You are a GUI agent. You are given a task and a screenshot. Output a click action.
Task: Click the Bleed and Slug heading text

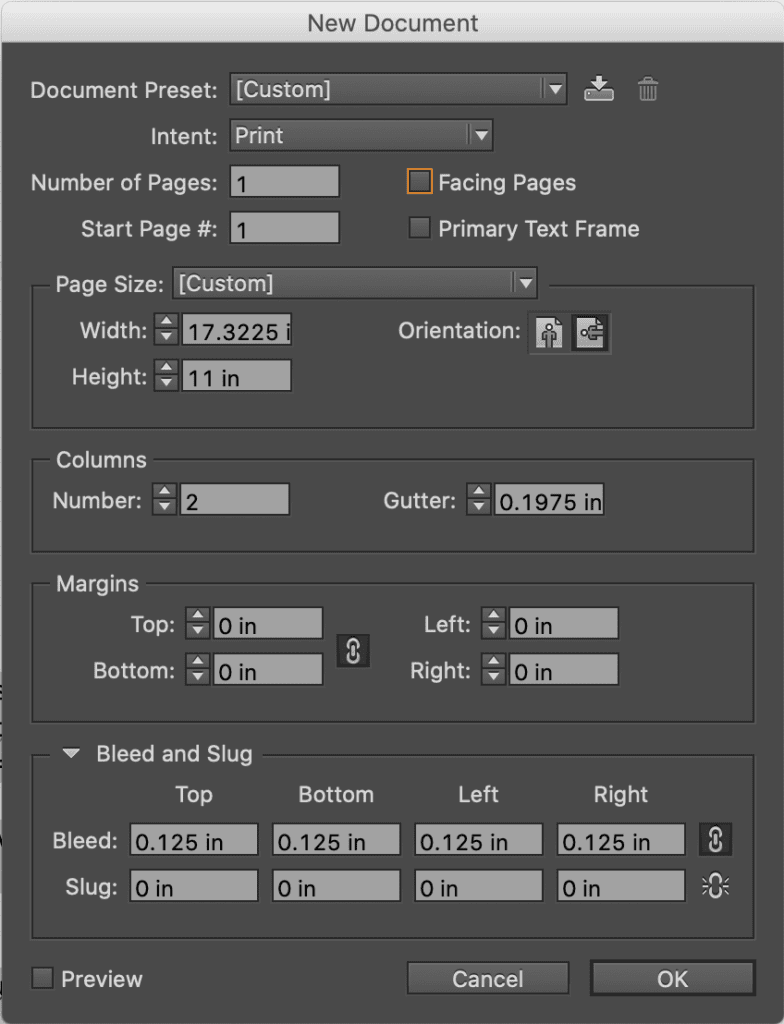click(x=174, y=754)
